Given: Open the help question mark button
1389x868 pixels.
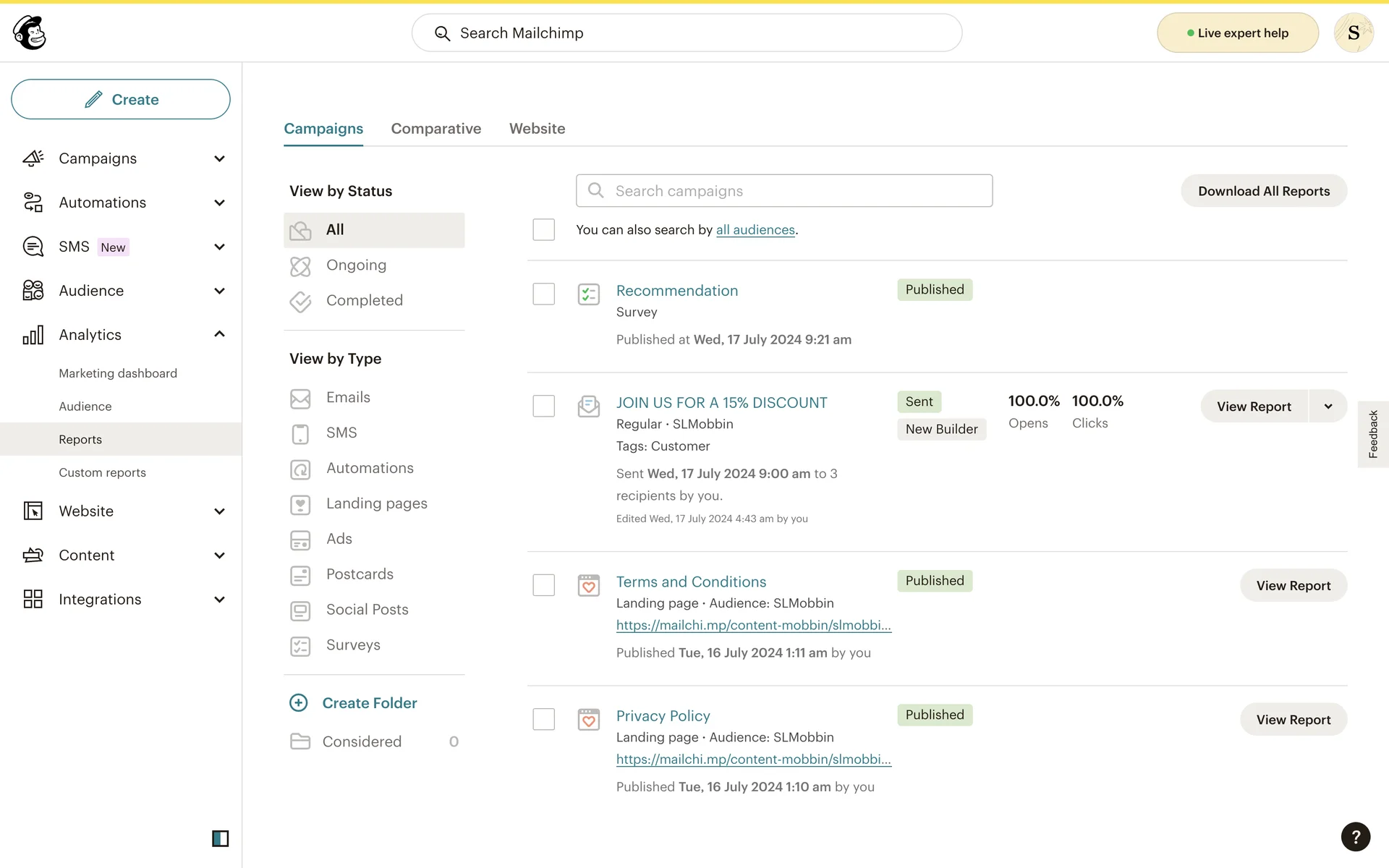Looking at the screenshot, I should click(x=1355, y=837).
